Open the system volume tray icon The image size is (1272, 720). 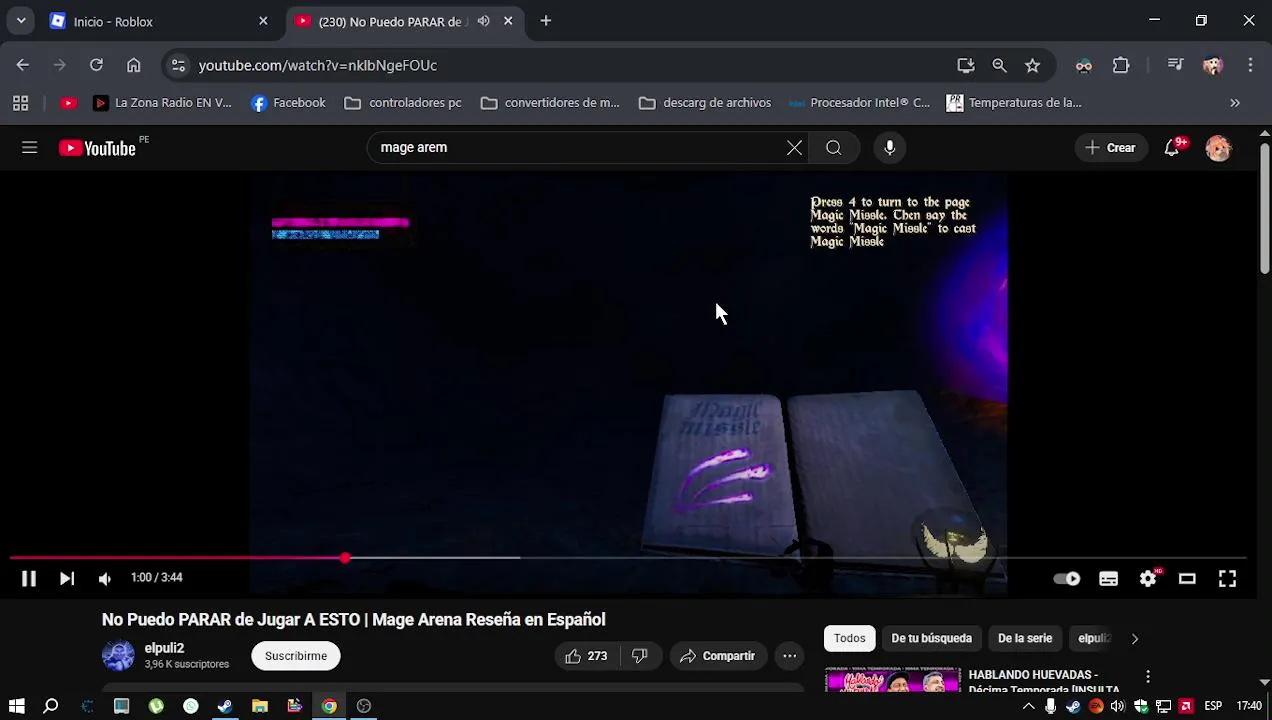point(1117,706)
